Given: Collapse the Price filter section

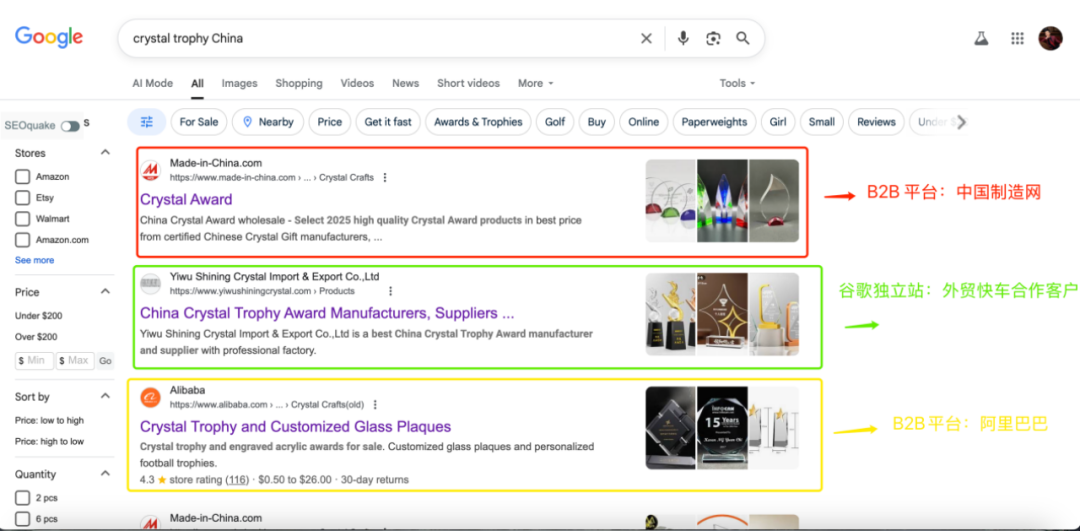Looking at the screenshot, I should tap(105, 291).
